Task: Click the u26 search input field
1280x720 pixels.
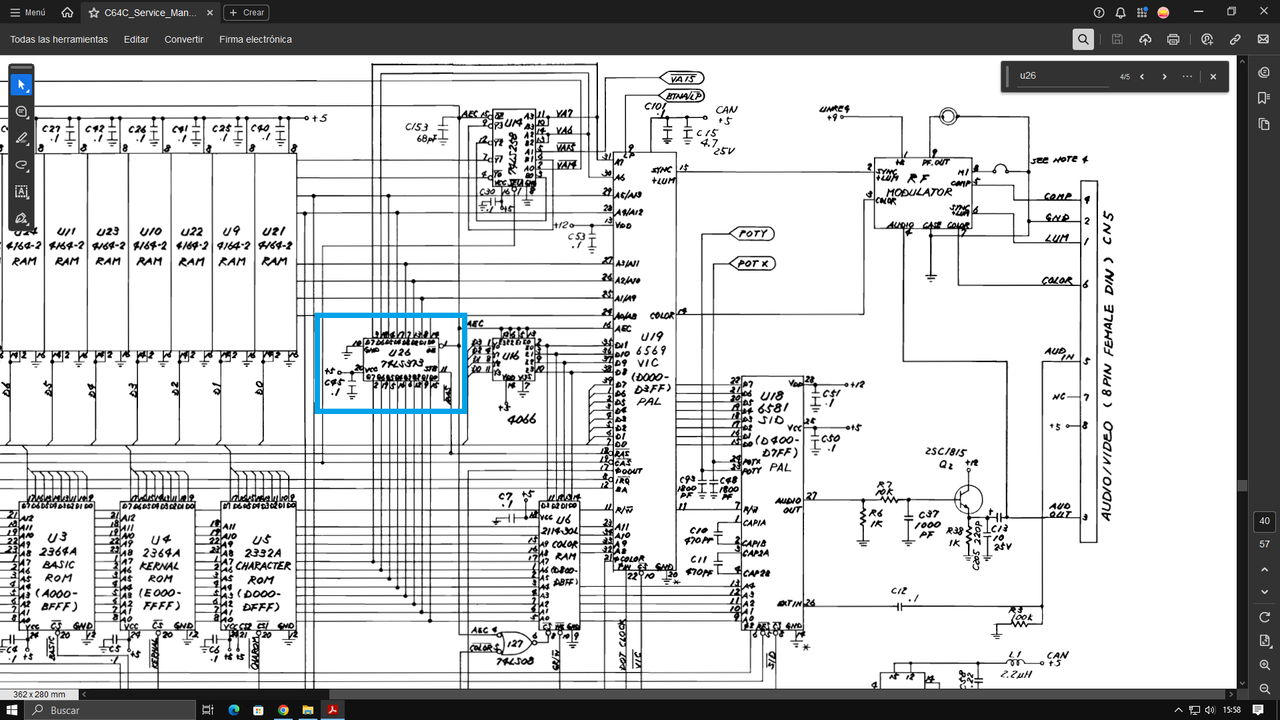Action: point(1062,76)
